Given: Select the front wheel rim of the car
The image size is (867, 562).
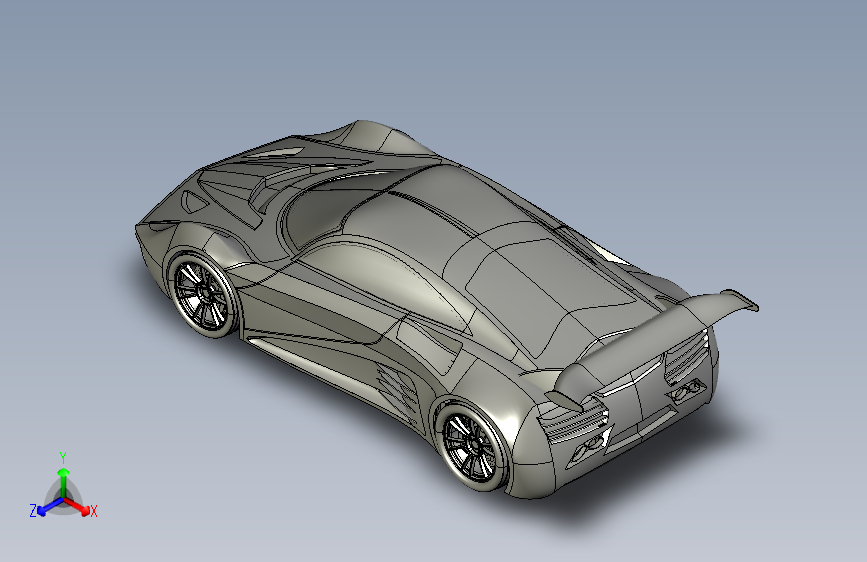Looking at the screenshot, I should [201, 296].
